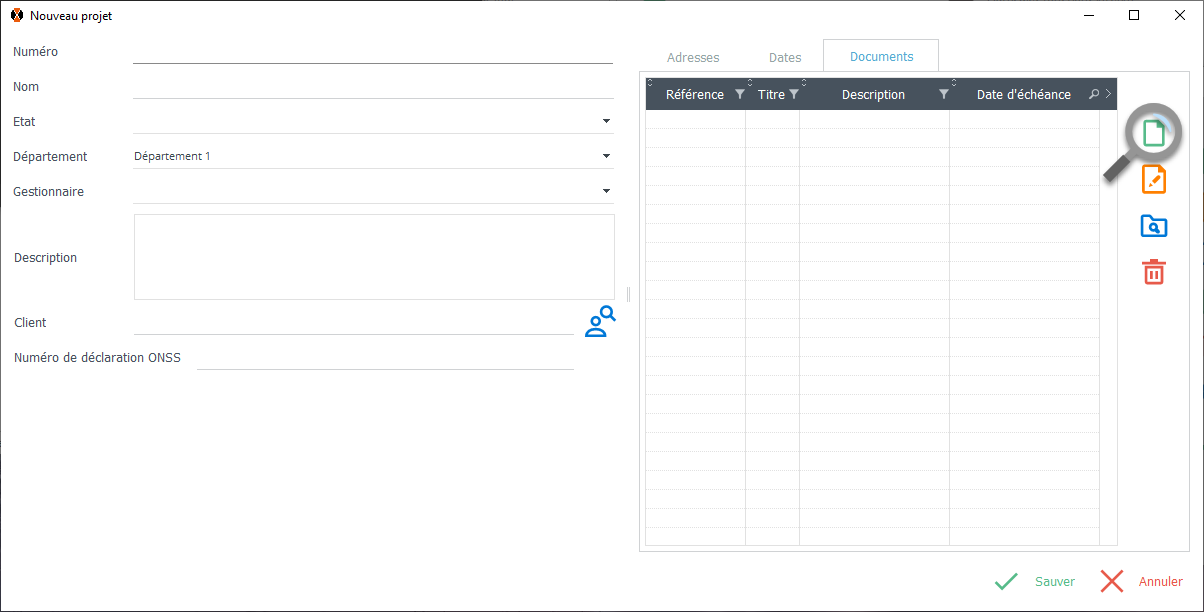Switch to the Dates tab

click(785, 58)
